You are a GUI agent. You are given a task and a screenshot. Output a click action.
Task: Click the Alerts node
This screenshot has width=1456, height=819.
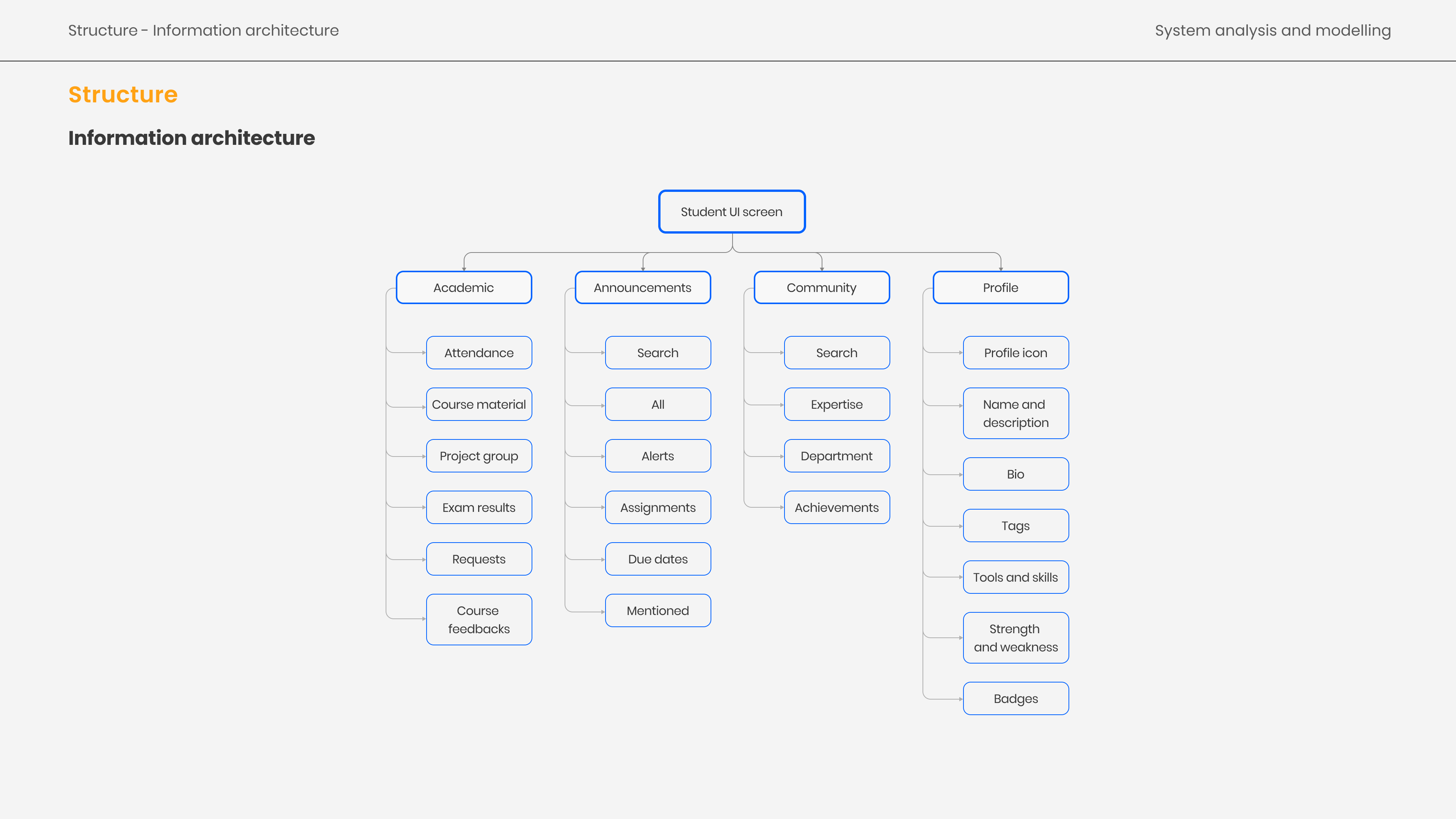click(x=657, y=455)
